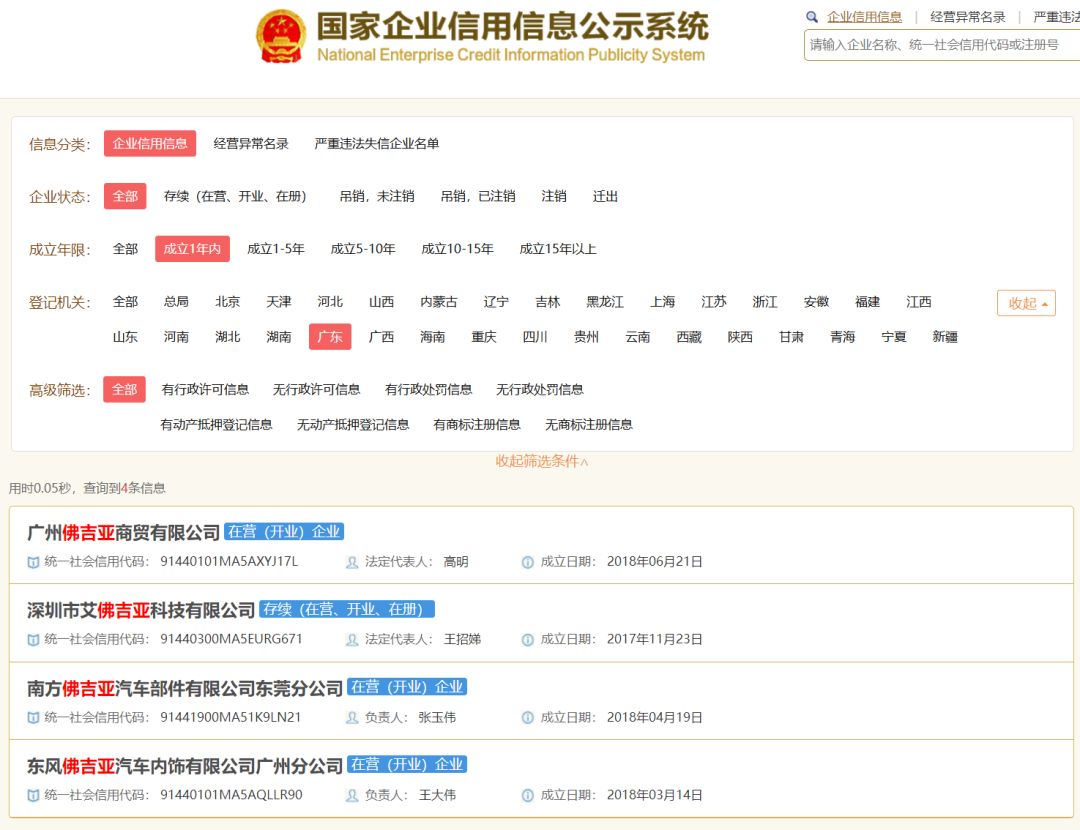Select 有商标注册信息 advanced filter

click(477, 424)
